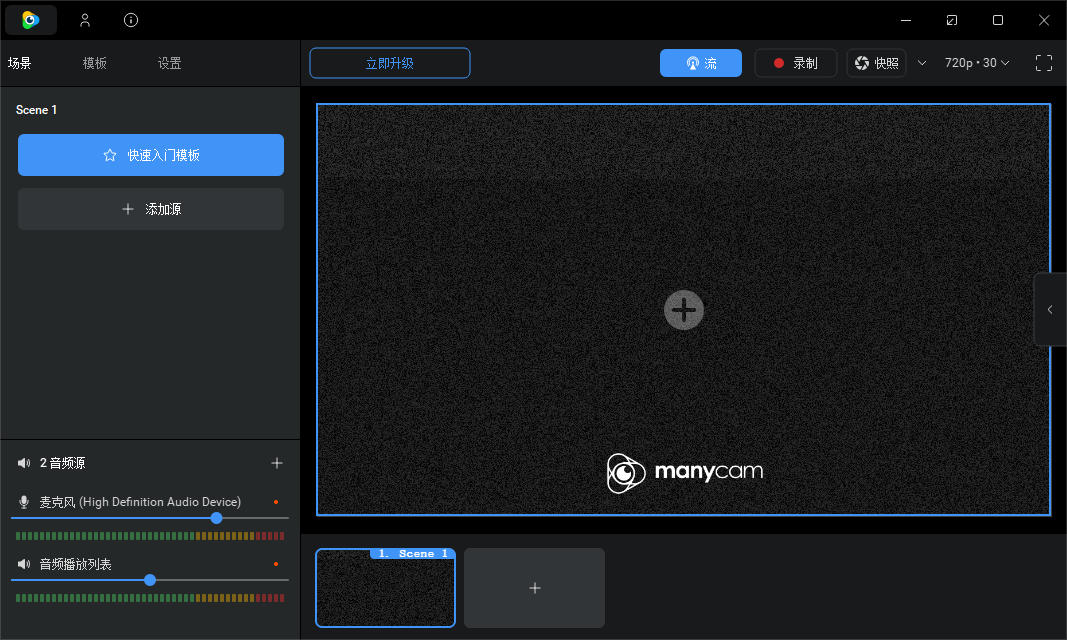Click the red dot next to 音频播放列表
1067x640 pixels.
(276, 564)
